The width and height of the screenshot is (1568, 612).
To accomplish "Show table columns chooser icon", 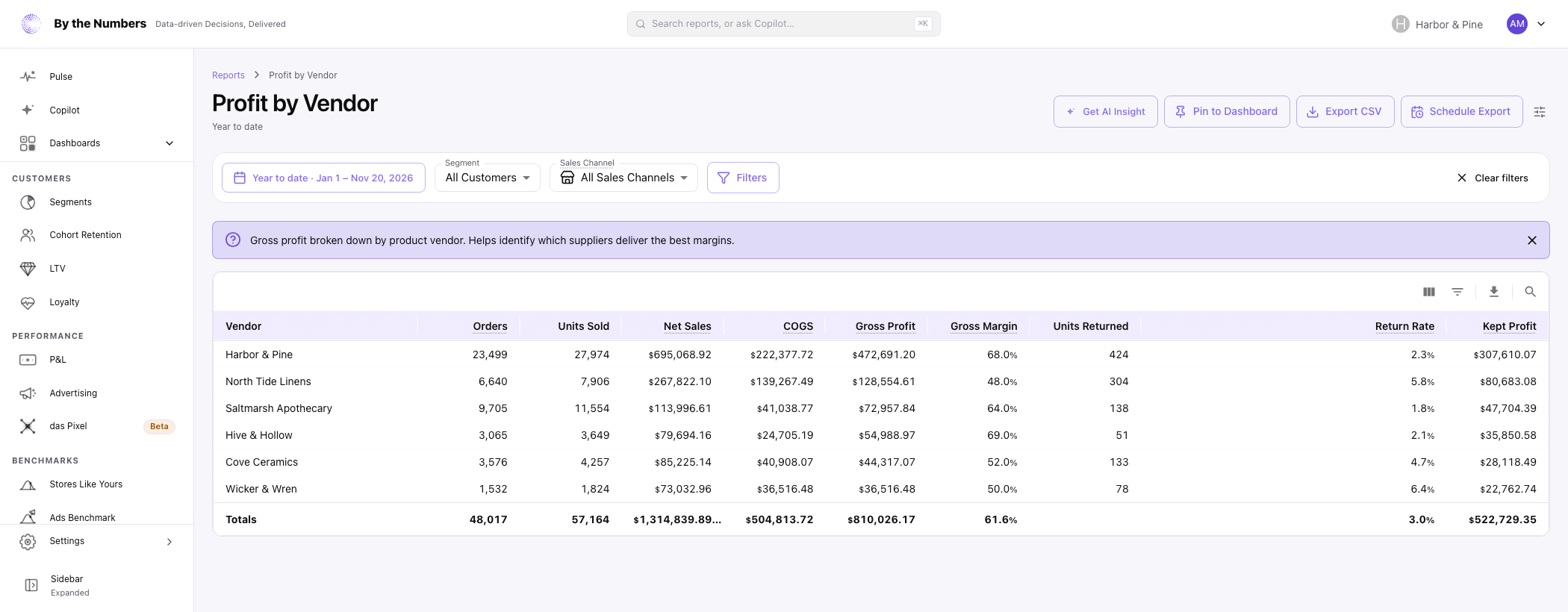I will [1429, 292].
